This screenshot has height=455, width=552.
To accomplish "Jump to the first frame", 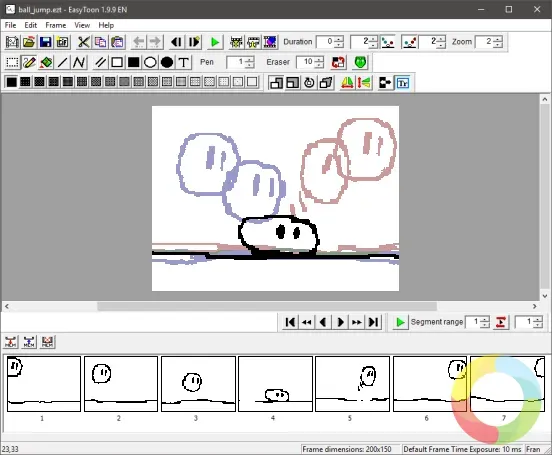I will pos(290,322).
